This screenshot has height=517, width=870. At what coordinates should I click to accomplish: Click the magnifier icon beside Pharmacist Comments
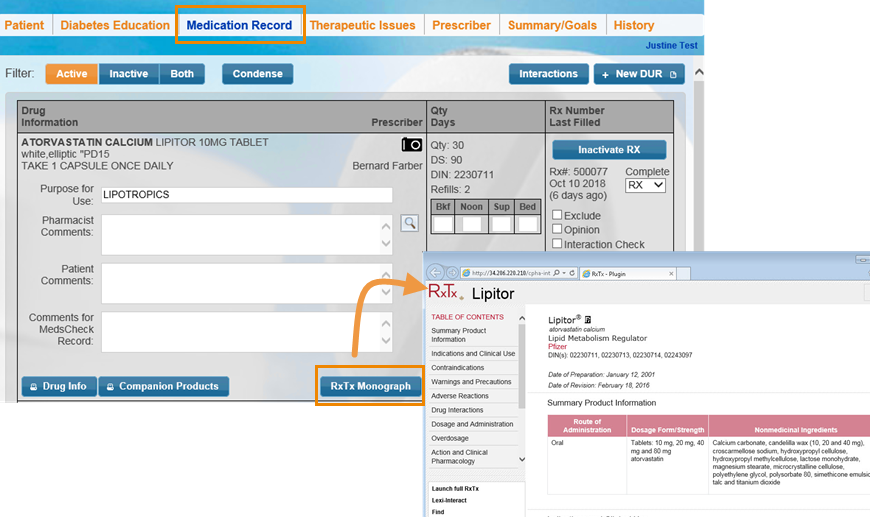pyautogui.click(x=409, y=223)
